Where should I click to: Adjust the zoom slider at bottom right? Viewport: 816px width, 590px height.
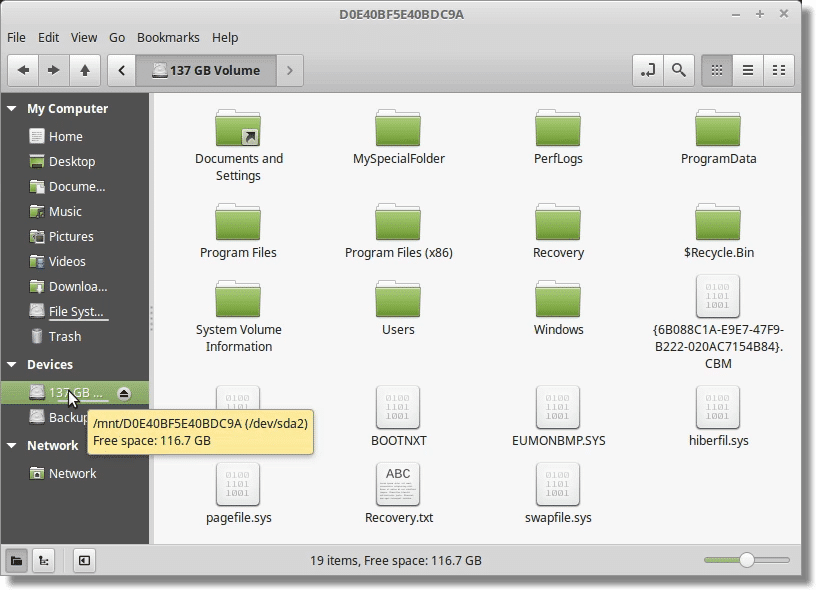(748, 561)
